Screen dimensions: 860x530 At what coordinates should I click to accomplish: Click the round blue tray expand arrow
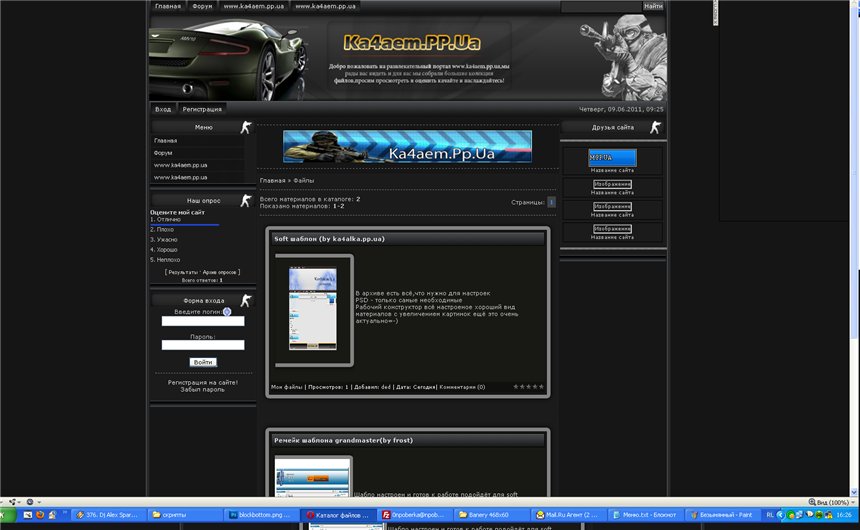pos(780,515)
